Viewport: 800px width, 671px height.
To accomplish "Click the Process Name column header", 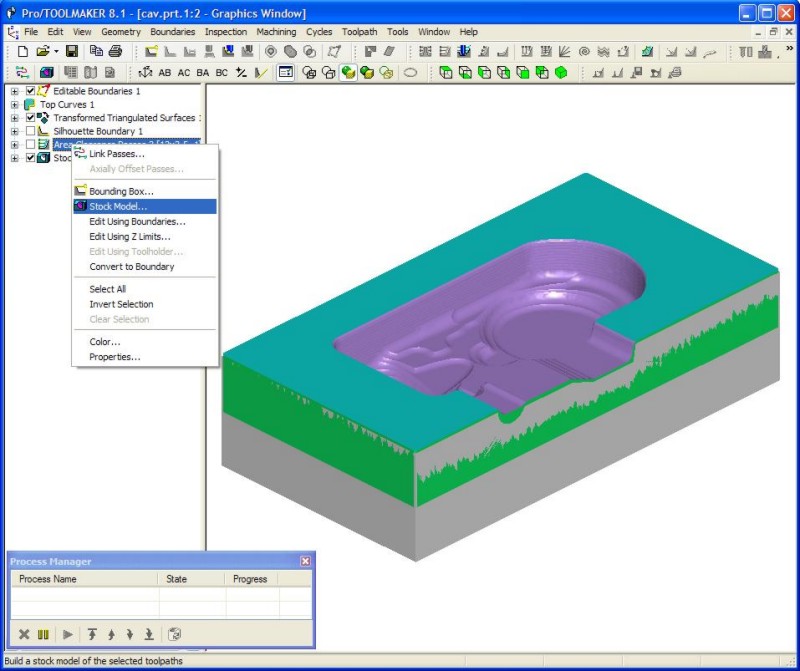I will coord(85,579).
